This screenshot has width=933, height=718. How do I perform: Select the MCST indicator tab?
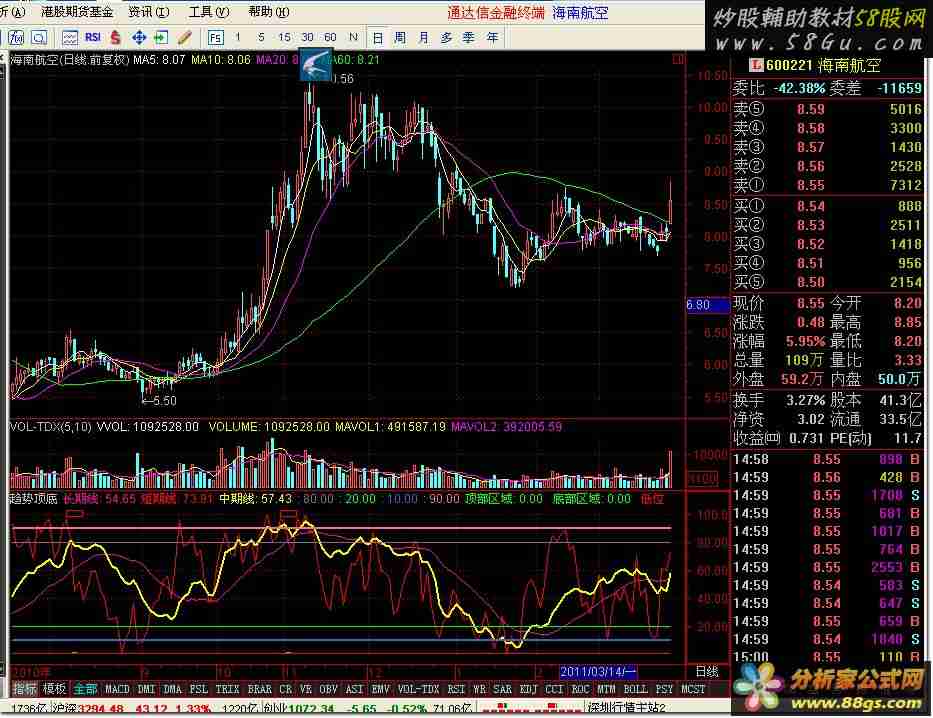click(x=693, y=689)
